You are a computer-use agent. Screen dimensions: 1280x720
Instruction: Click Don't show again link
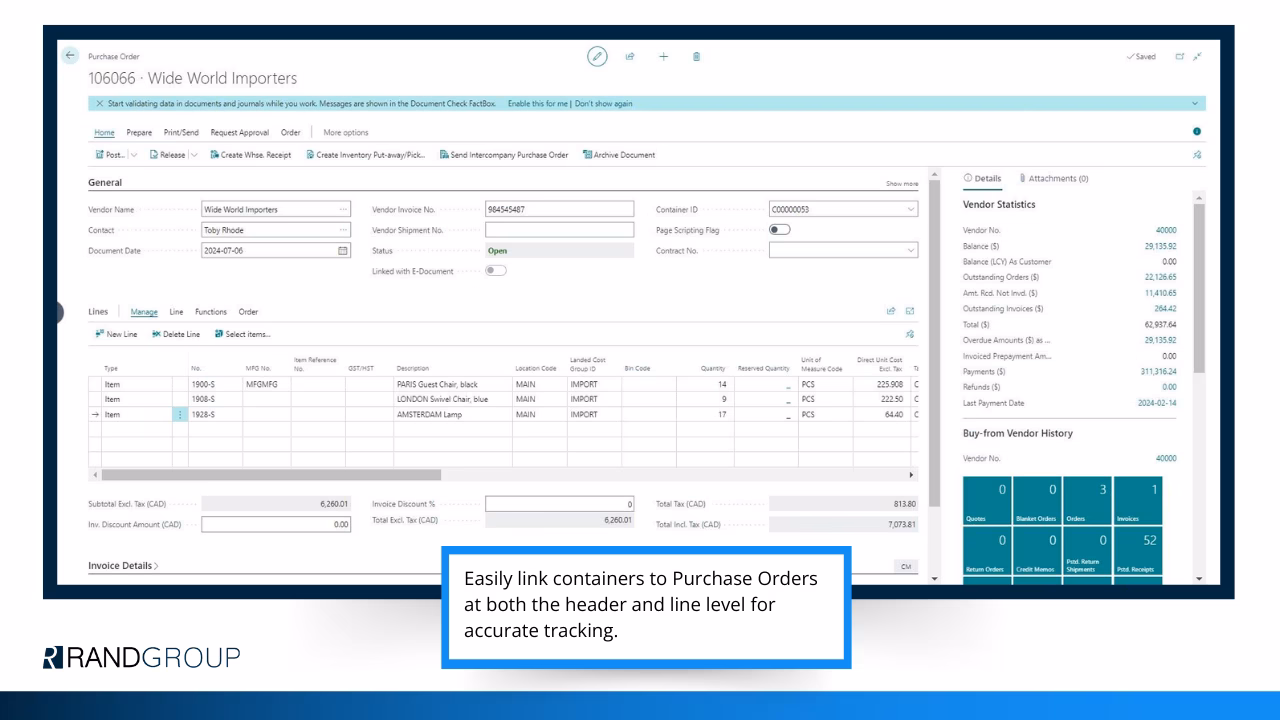[x=603, y=104]
